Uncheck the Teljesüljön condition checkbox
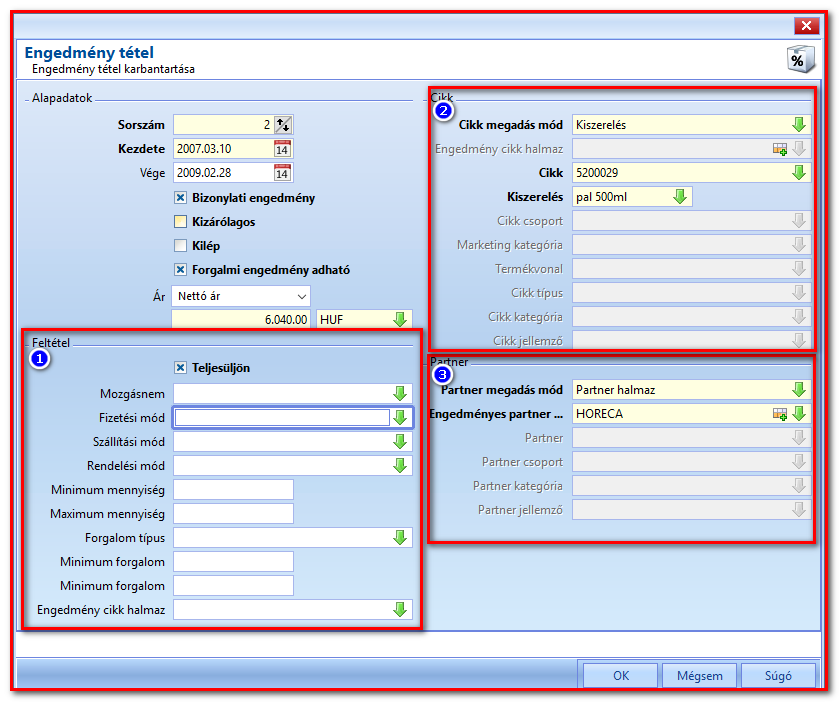This screenshot has height=702, width=839. click(180, 368)
